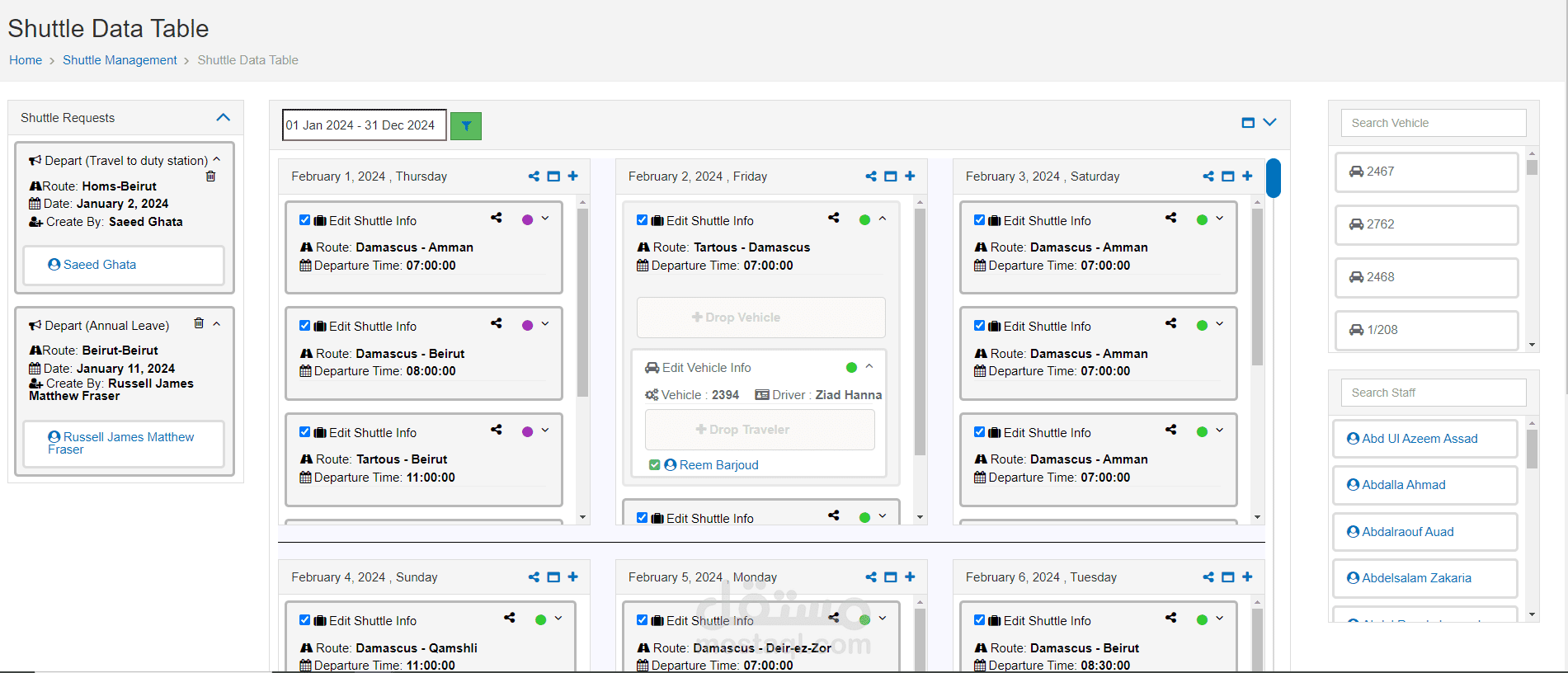Toggle the Reem Barjoud traveler checkbox
1568x673 pixels.
[654, 465]
